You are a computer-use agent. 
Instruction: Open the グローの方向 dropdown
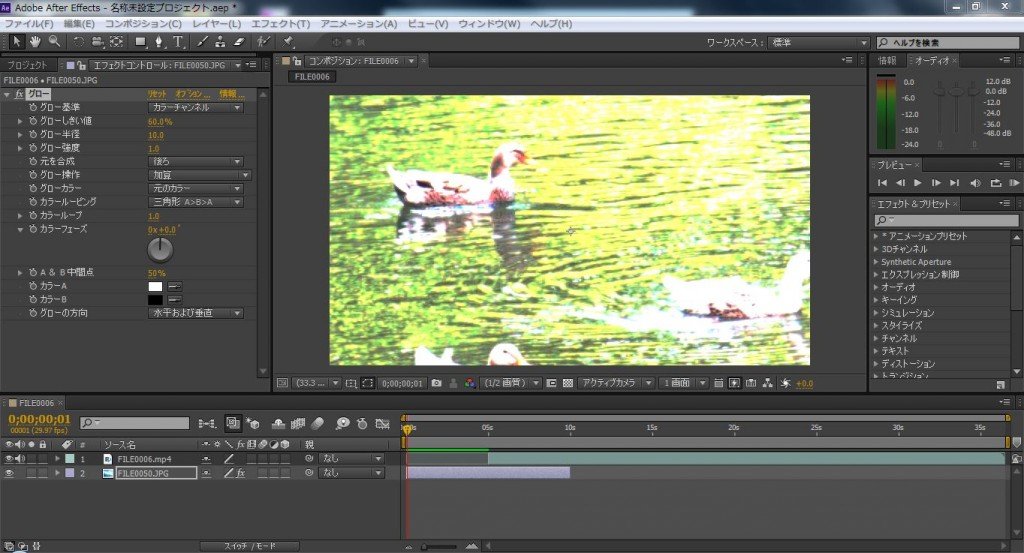(x=196, y=313)
